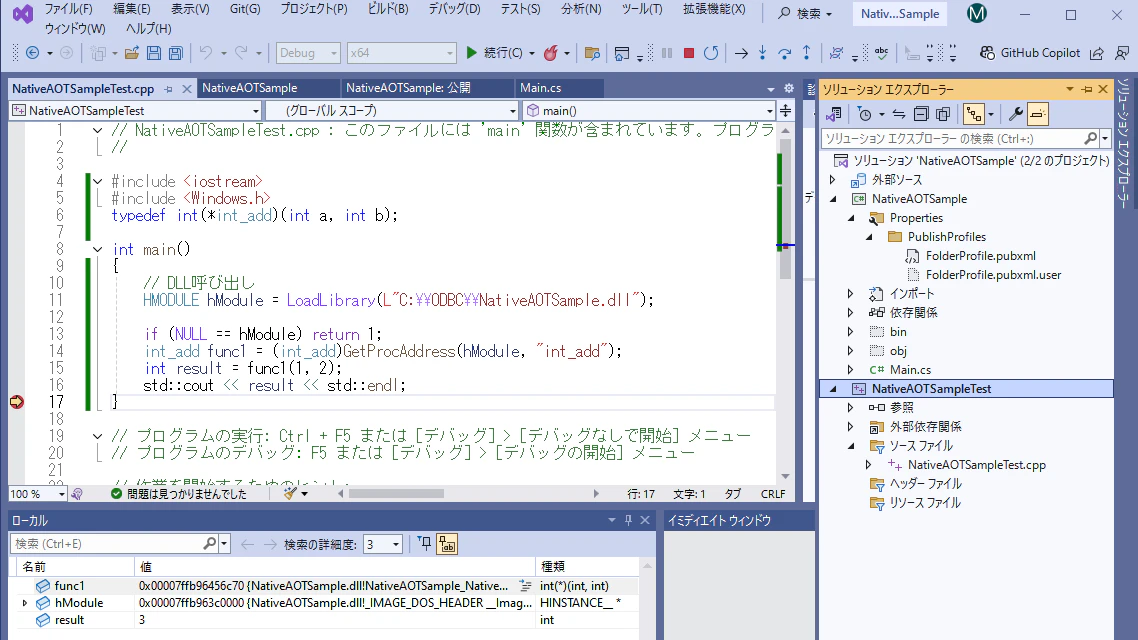This screenshot has width=1138, height=640.
Task: Toggle auto-hide pin of Solution Explorer
Action: tap(1086, 89)
